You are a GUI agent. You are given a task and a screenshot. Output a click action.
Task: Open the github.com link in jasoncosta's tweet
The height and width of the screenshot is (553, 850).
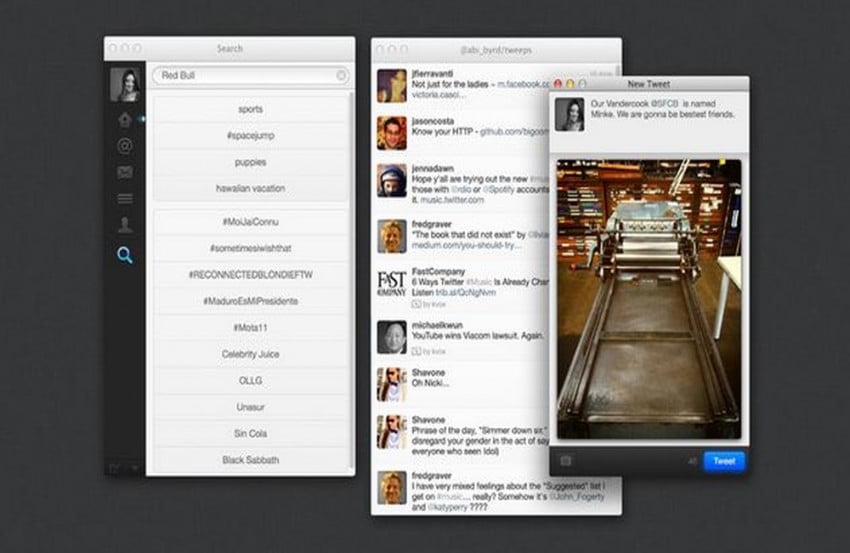514,132
